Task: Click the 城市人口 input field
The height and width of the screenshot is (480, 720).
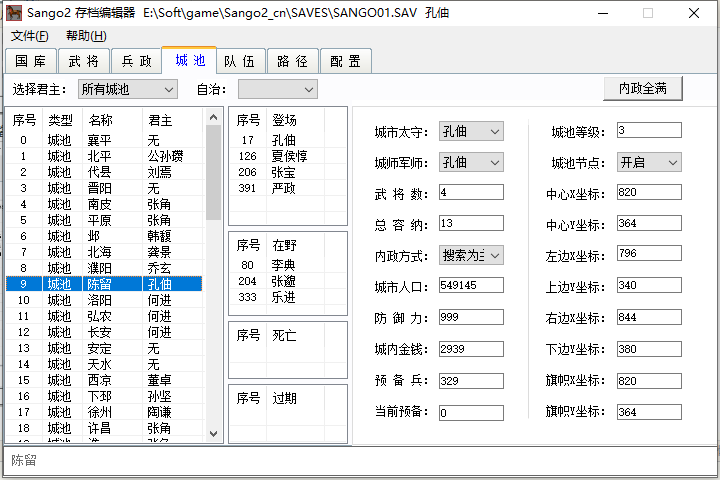Action: click(470, 286)
